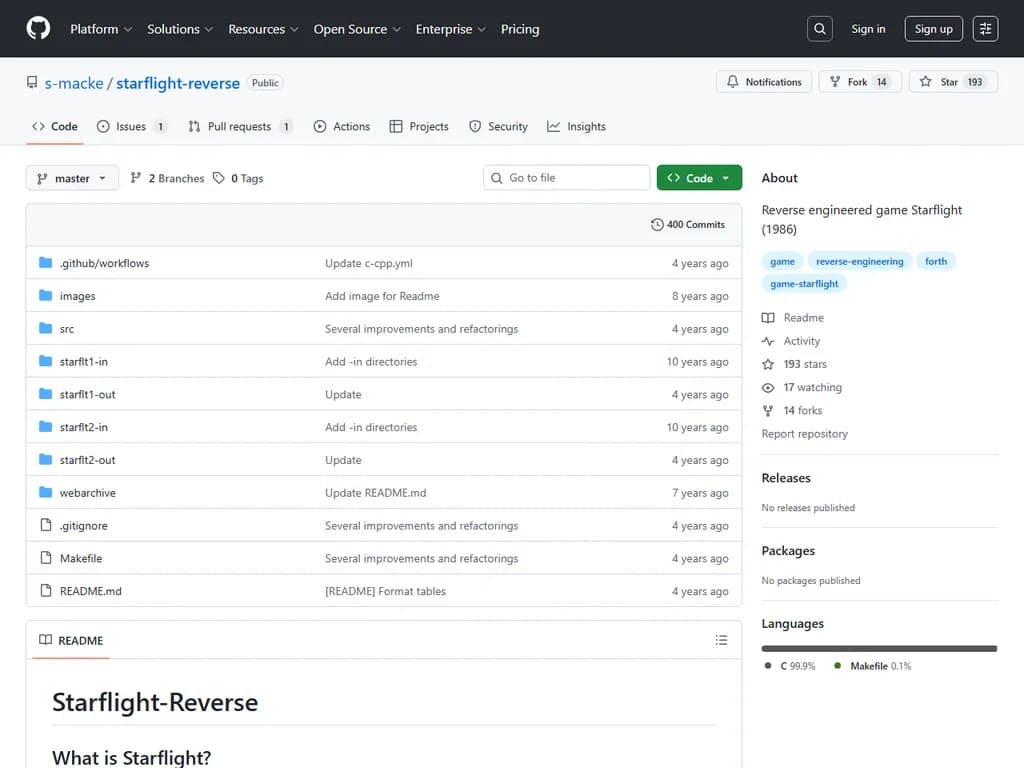Click the tag icon for 0 Tags
This screenshot has height=768, width=1024.
point(219,178)
